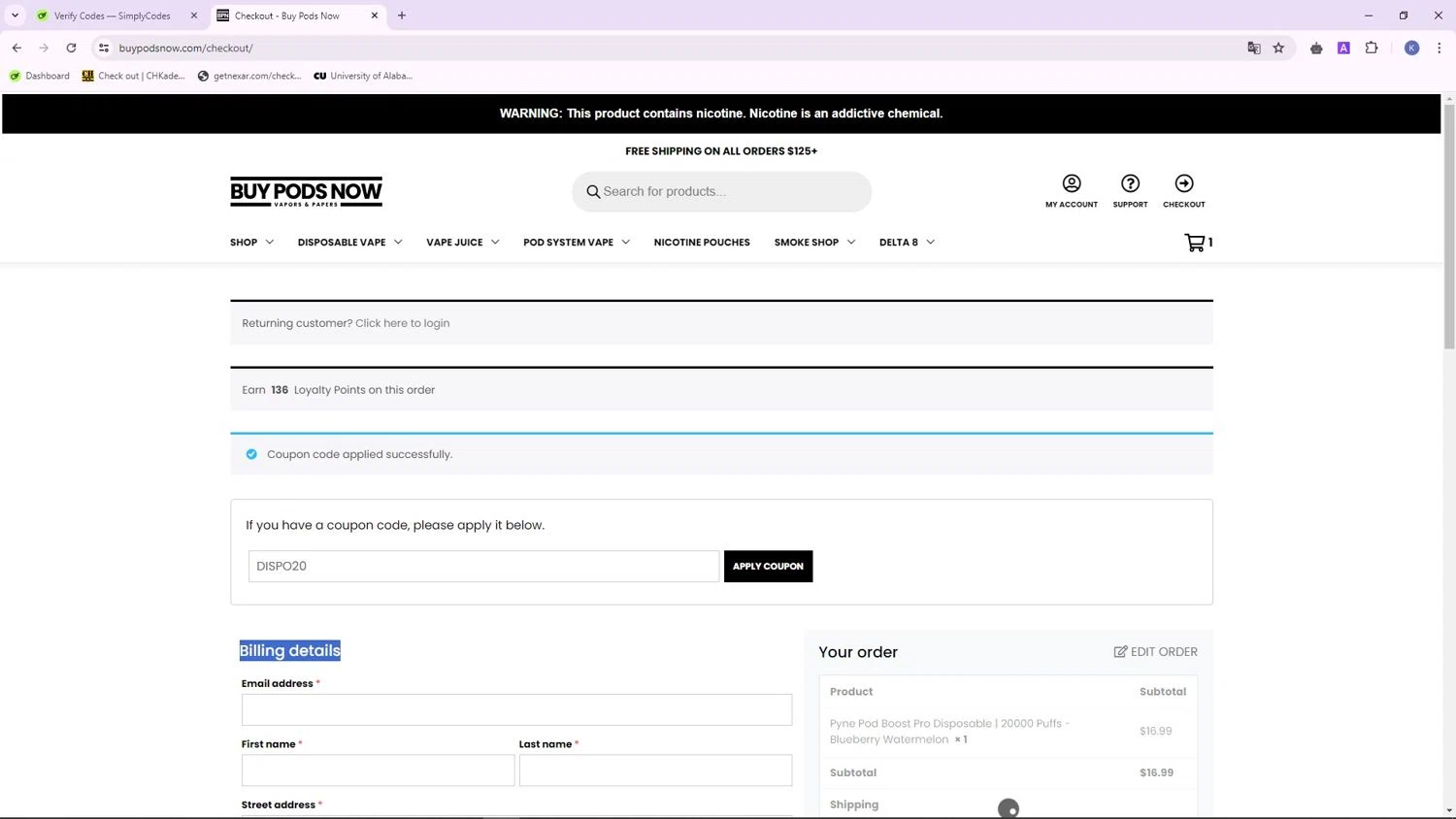This screenshot has height=819, width=1456.
Task: Open the Dashboard bookmark
Action: (40, 76)
